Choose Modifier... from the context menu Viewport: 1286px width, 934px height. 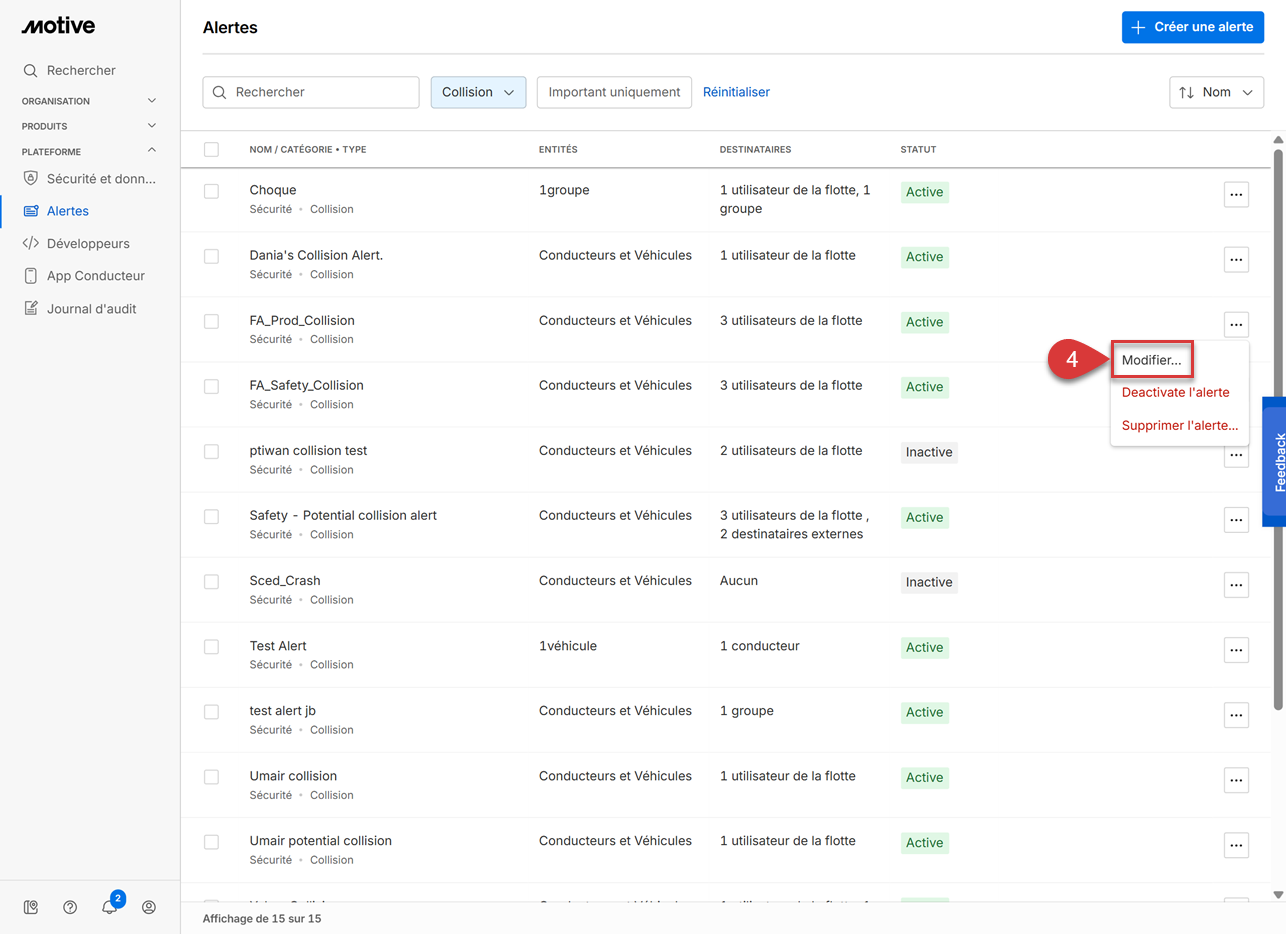1151,360
